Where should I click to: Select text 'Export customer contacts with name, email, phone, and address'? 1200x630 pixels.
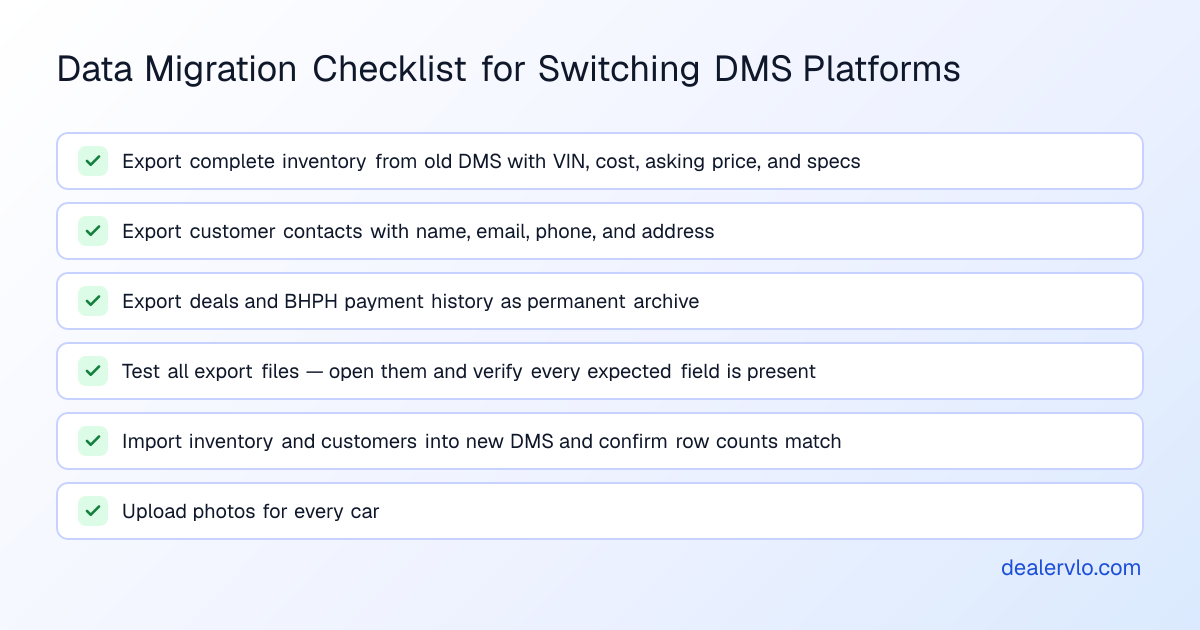click(418, 231)
